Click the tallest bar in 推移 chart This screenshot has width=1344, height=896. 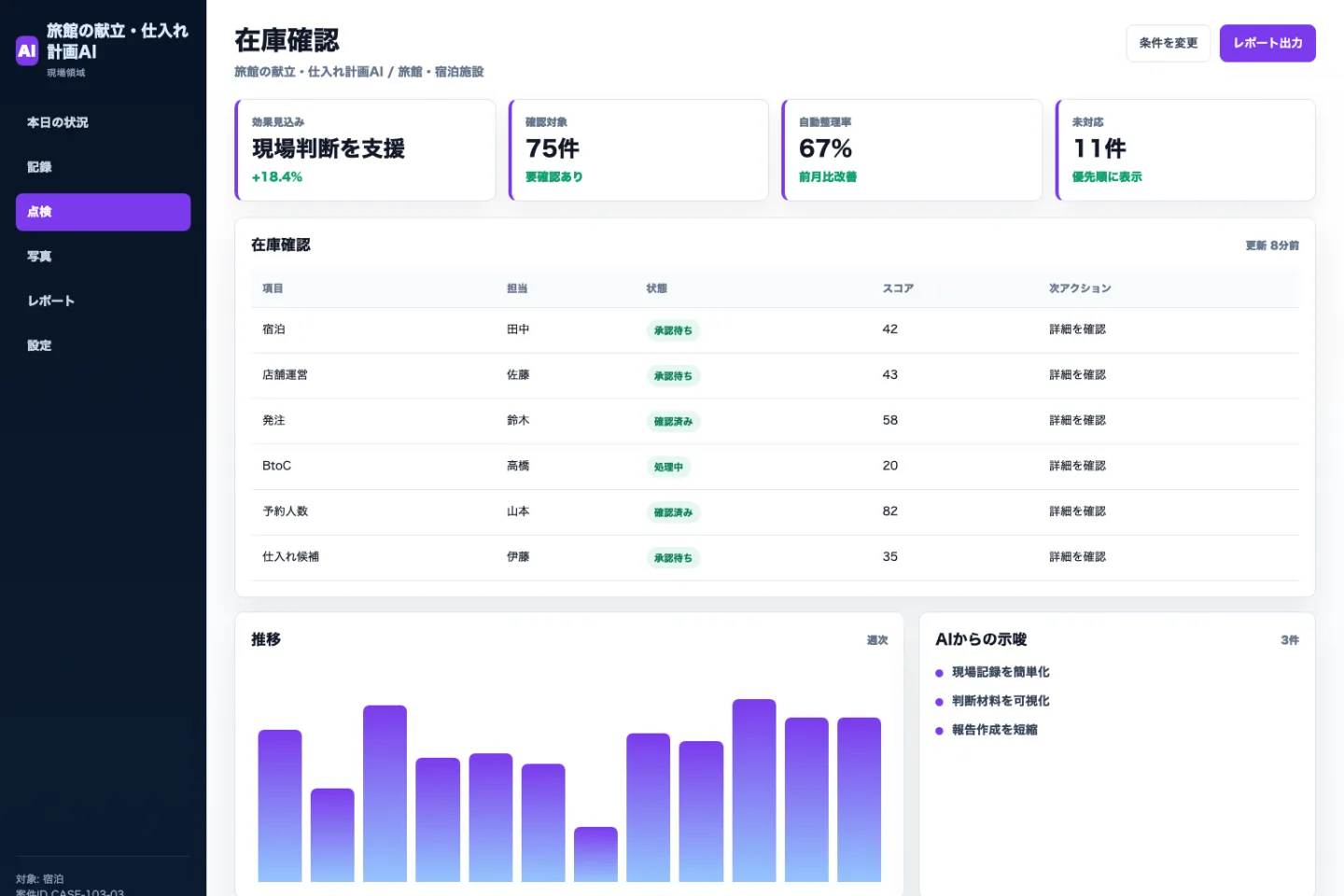pos(754,791)
